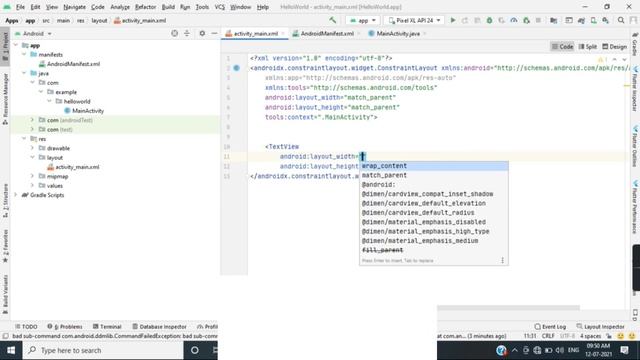Select AndroidManifest.xml in project tree
The height and width of the screenshot is (360, 640).
[73, 64]
